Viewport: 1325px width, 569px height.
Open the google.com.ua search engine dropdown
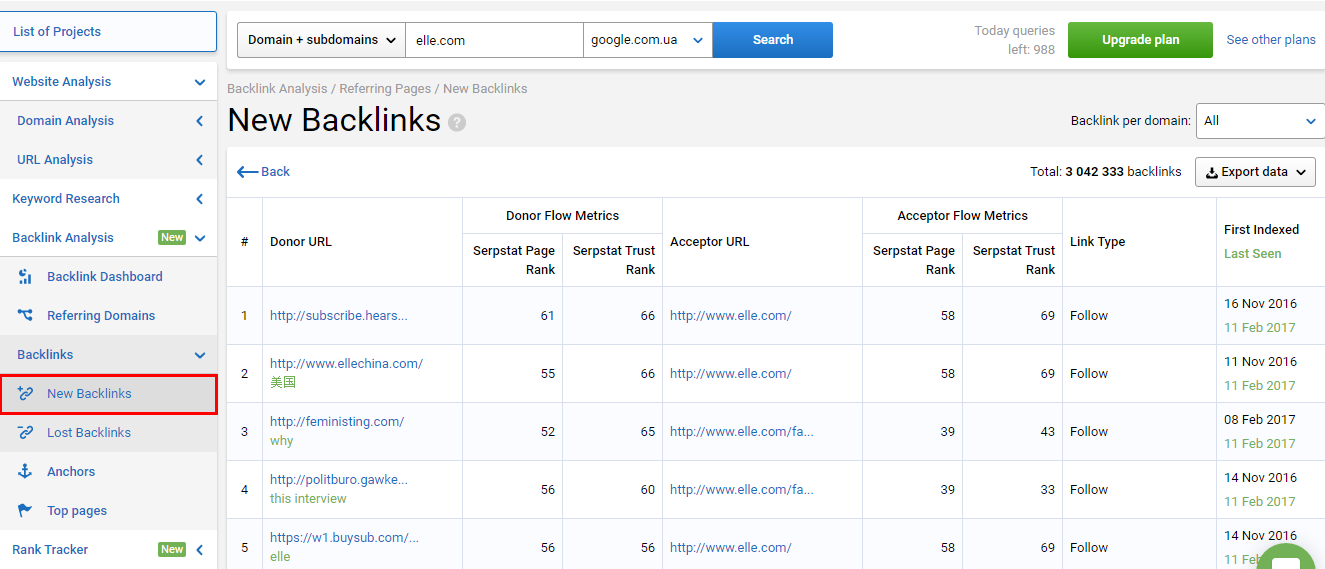648,40
